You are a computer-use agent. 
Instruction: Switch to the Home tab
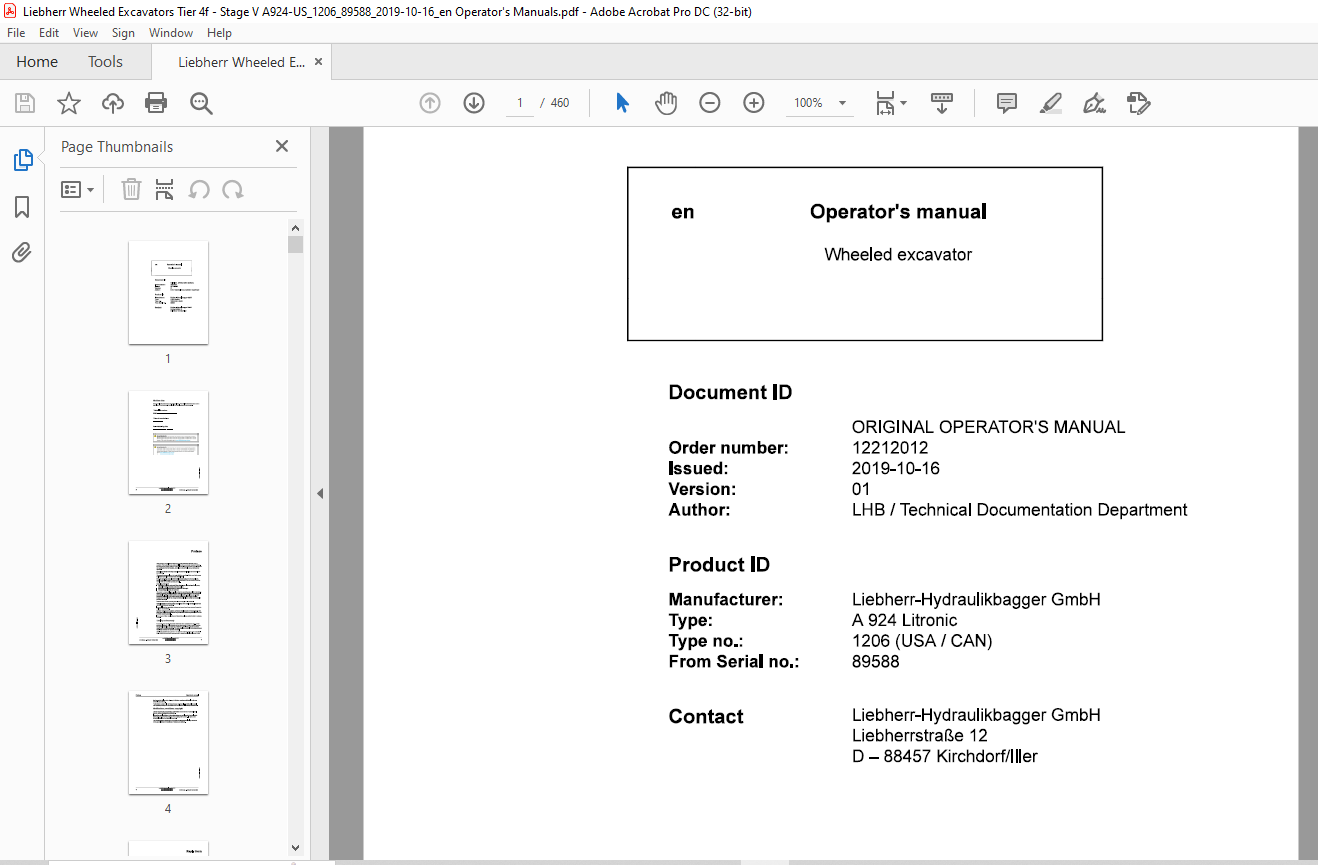(37, 62)
